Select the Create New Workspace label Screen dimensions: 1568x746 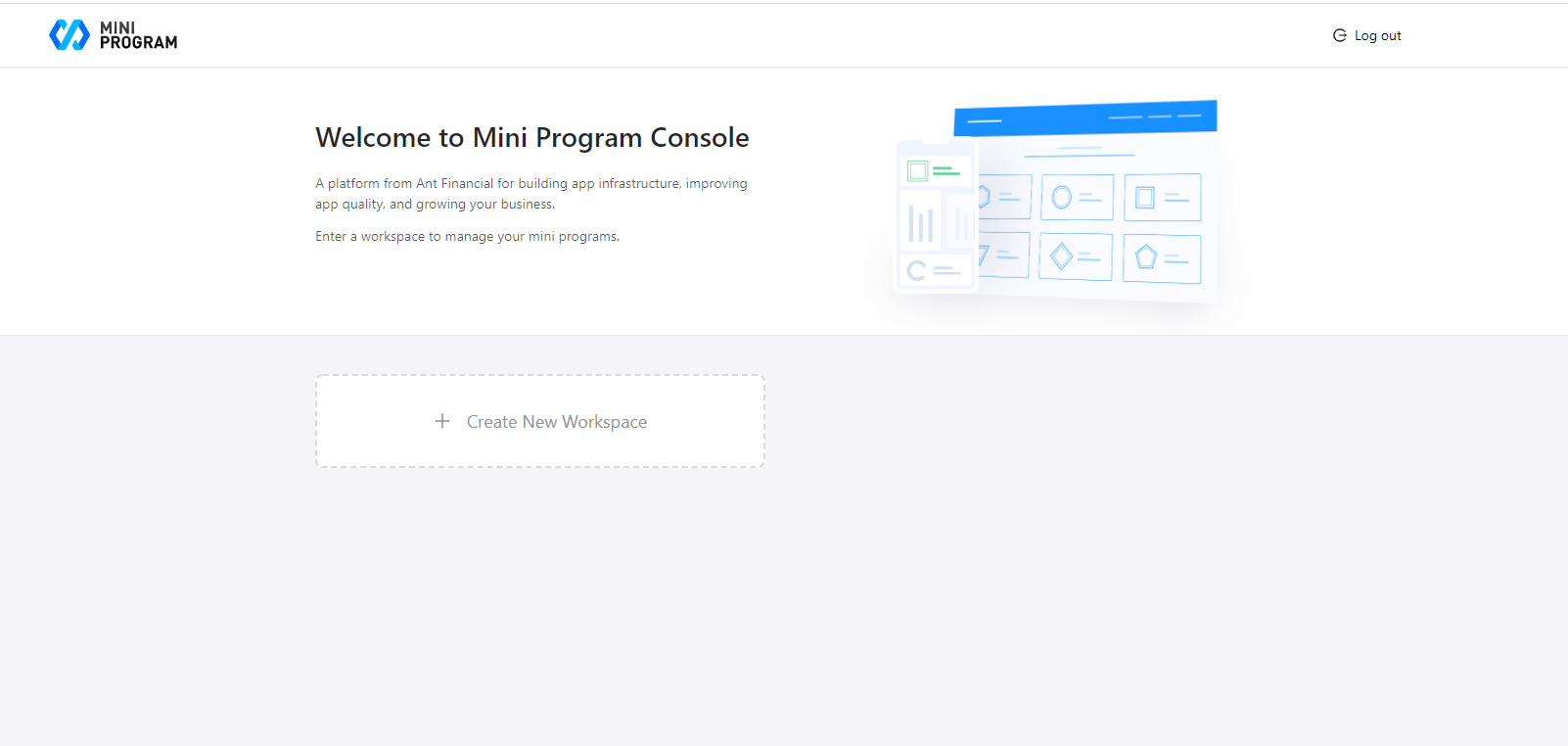pos(556,422)
